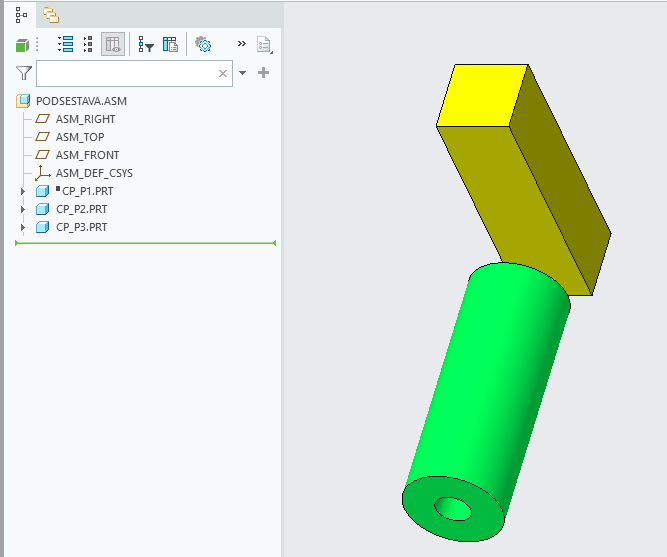Click the checklist document icon at toolbar end
Viewport: 667px width, 557px height.
pyautogui.click(x=264, y=44)
